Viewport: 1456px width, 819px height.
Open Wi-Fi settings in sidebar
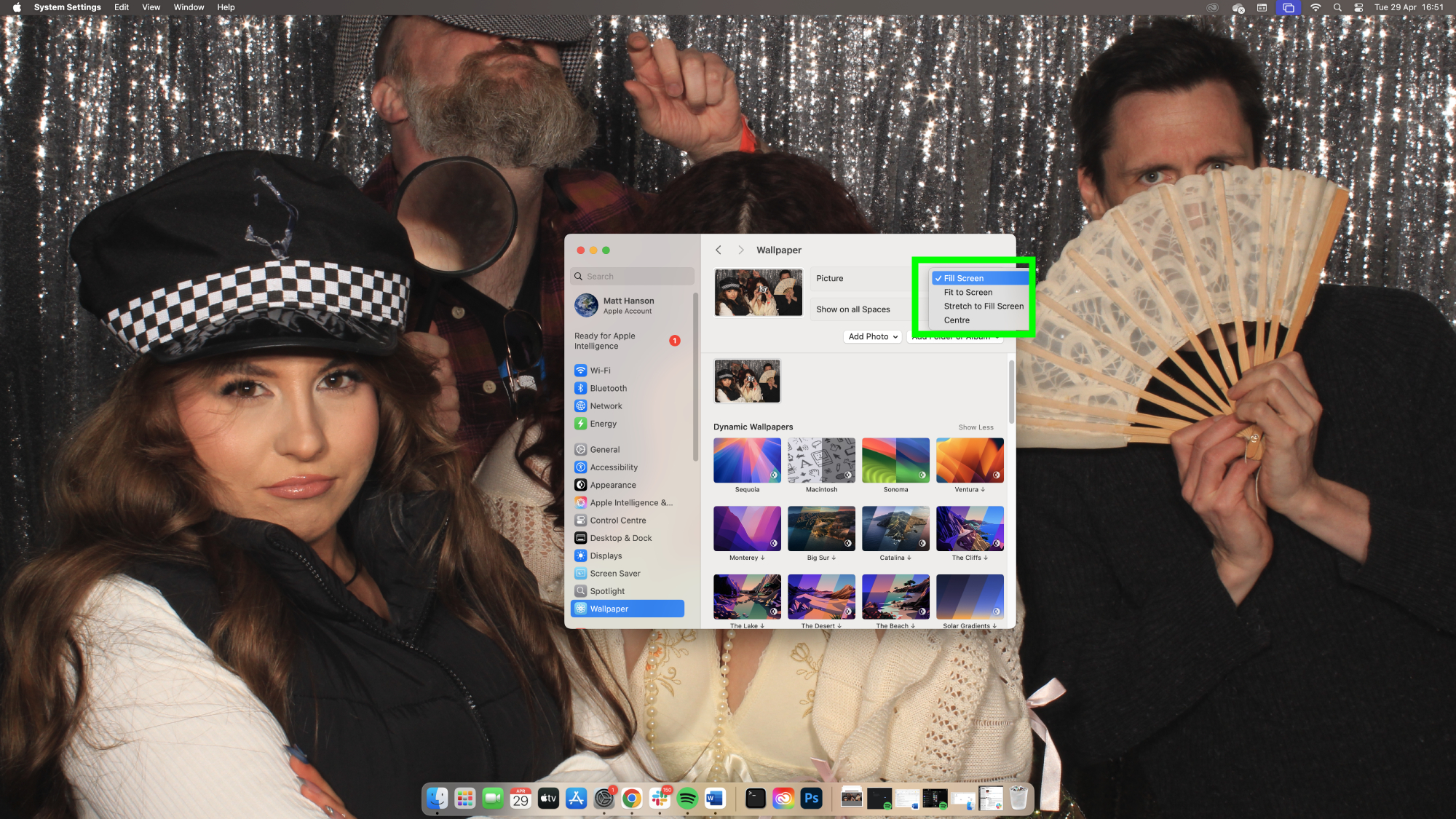point(600,371)
